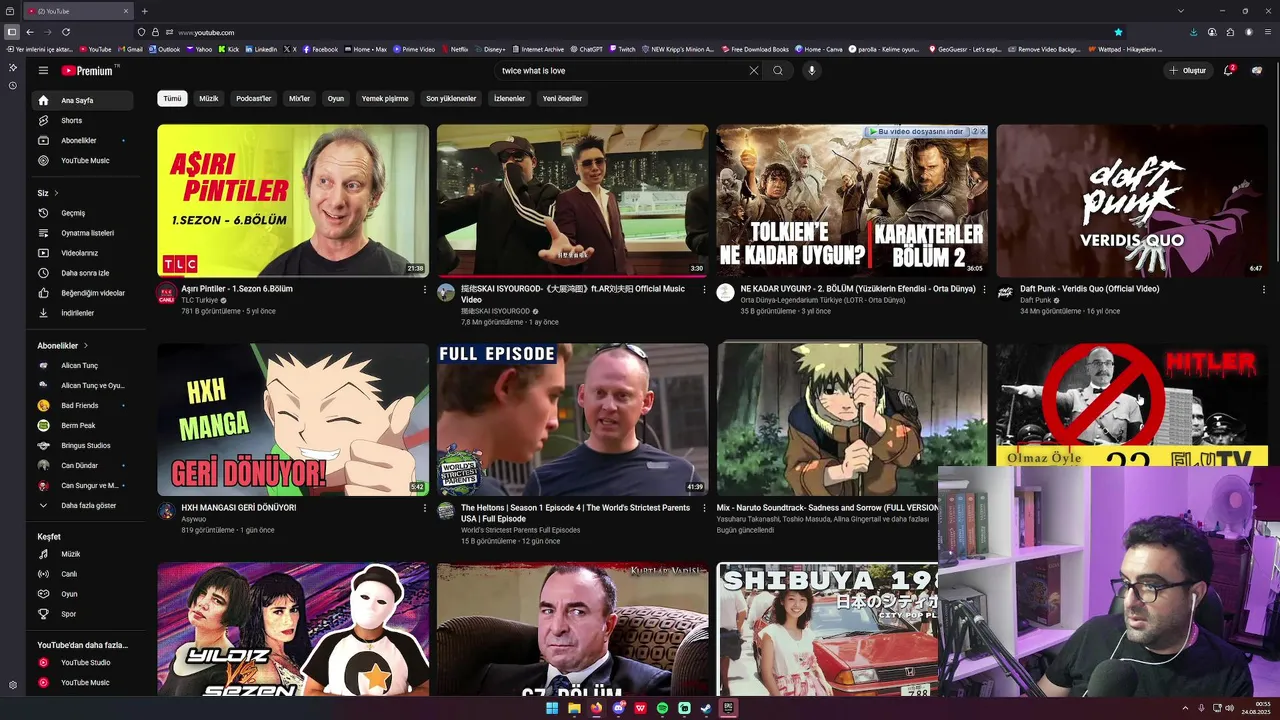Select the Yeni öneriler chip

(562, 98)
